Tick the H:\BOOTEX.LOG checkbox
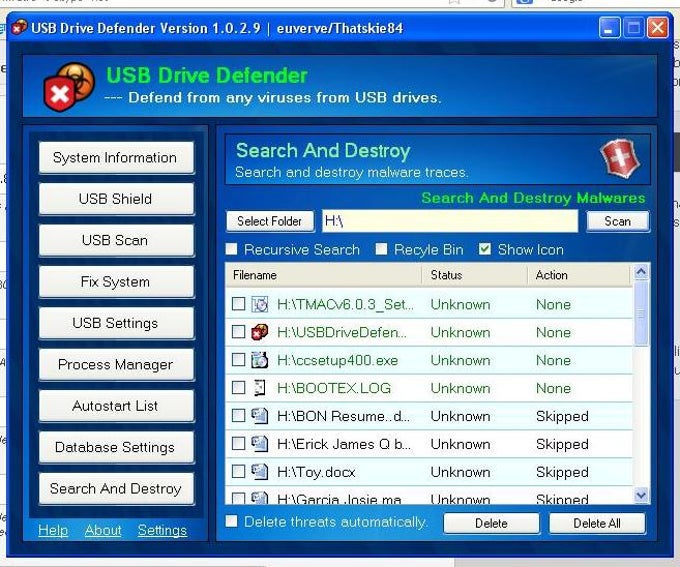Viewport: 680px width, 567px height. [x=238, y=387]
